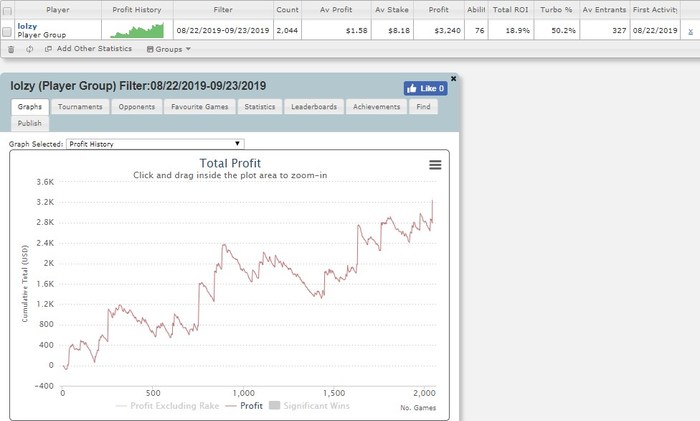
Task: Click the 18.9% Total ROI value
Action: click(518, 31)
